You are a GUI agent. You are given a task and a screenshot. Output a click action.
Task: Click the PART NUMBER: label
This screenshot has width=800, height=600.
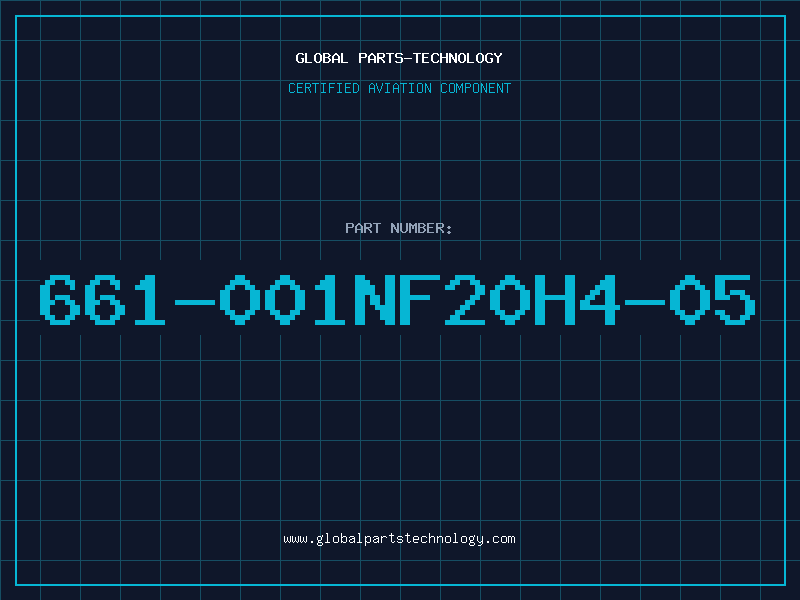[x=399, y=228]
